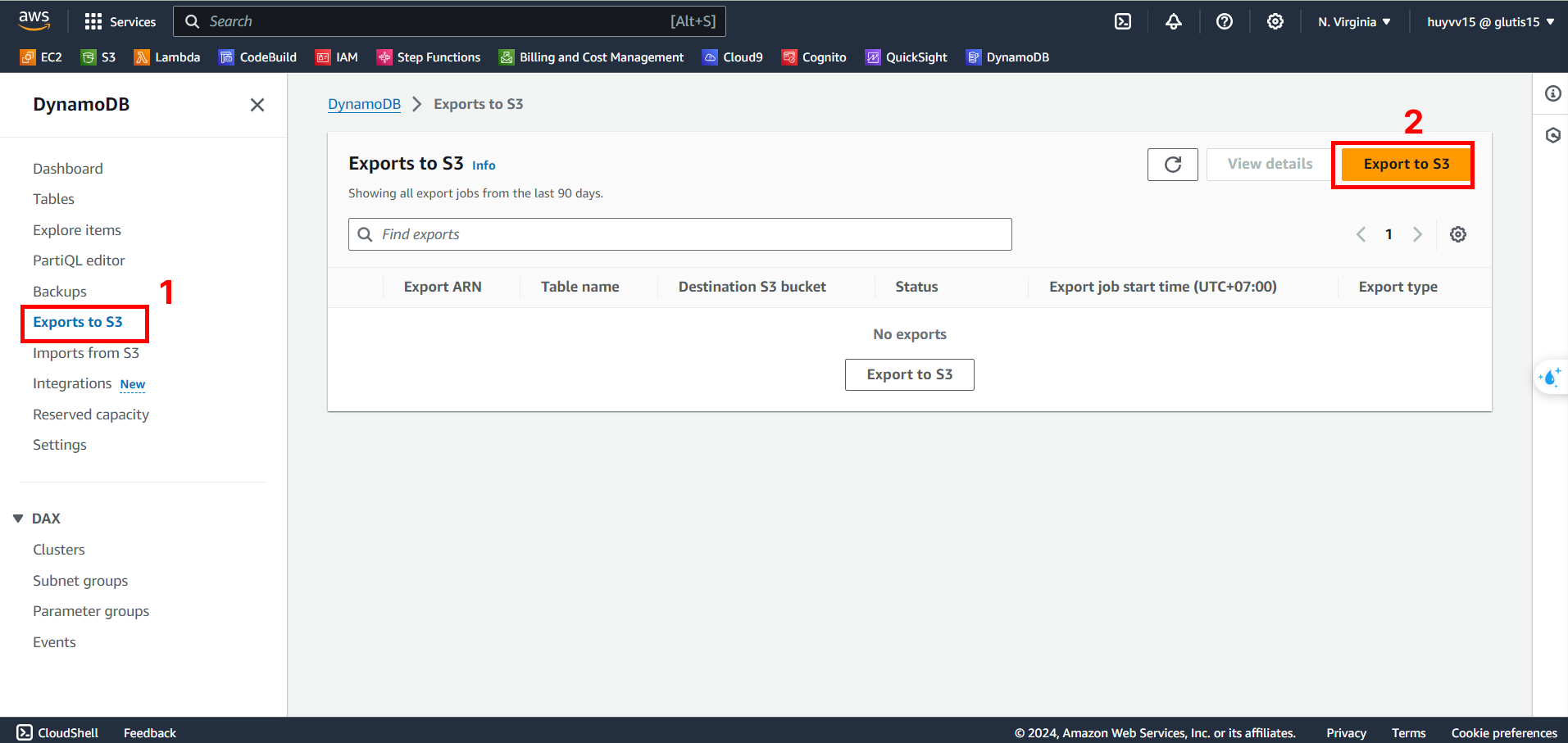Open DAX Subnet groups
1568x743 pixels.
80,581
